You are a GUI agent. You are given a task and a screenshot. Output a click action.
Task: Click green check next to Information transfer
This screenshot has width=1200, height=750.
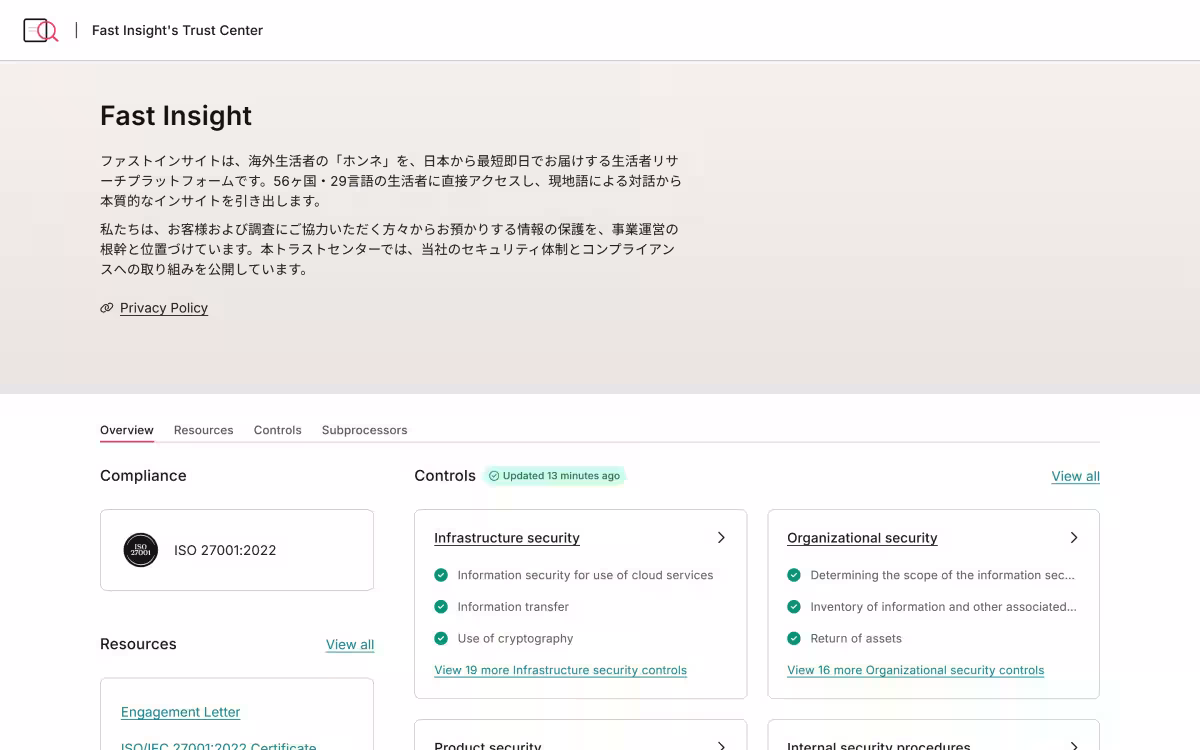tap(441, 606)
